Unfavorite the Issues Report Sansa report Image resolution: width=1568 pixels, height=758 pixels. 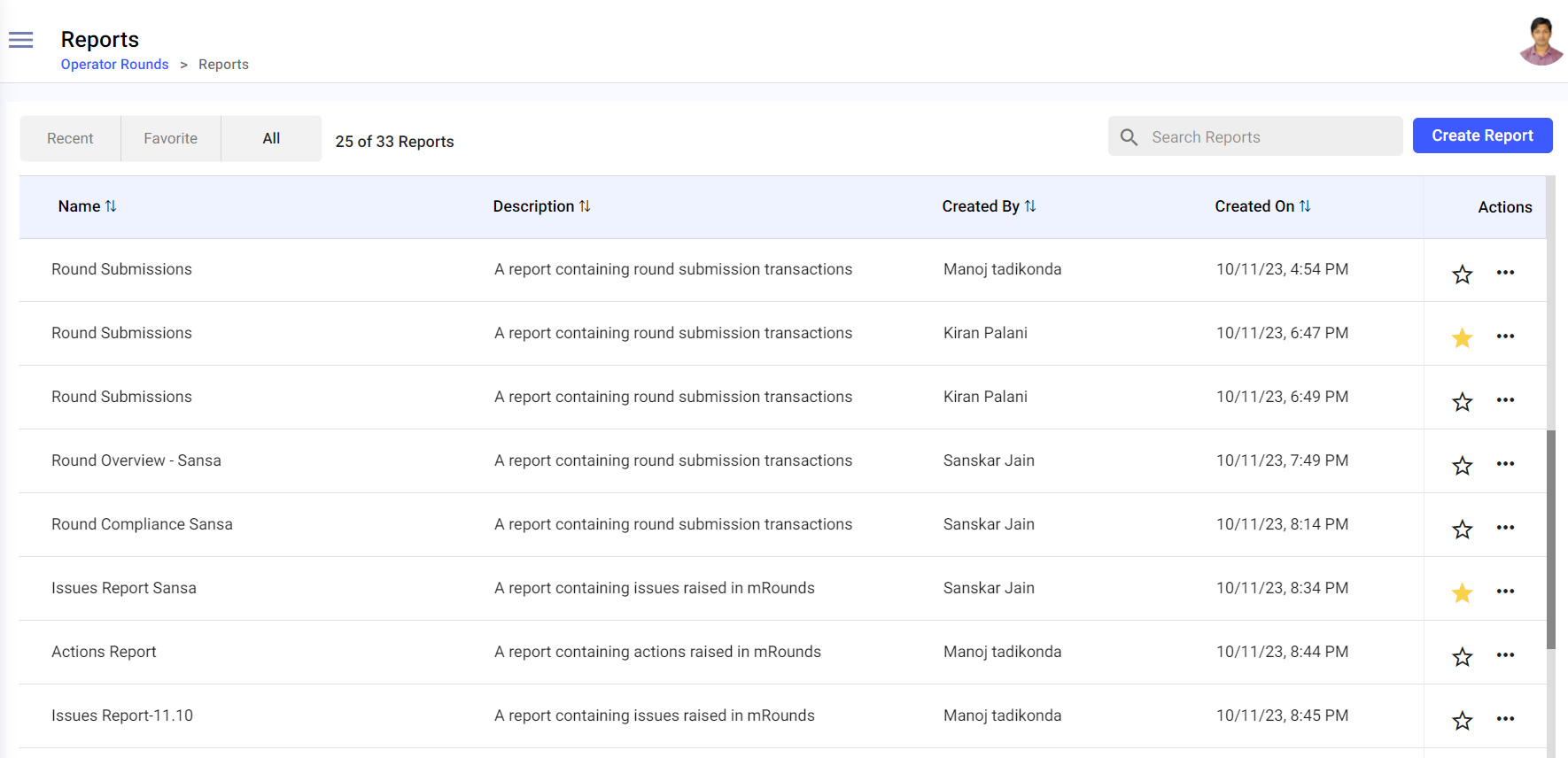[x=1463, y=592]
